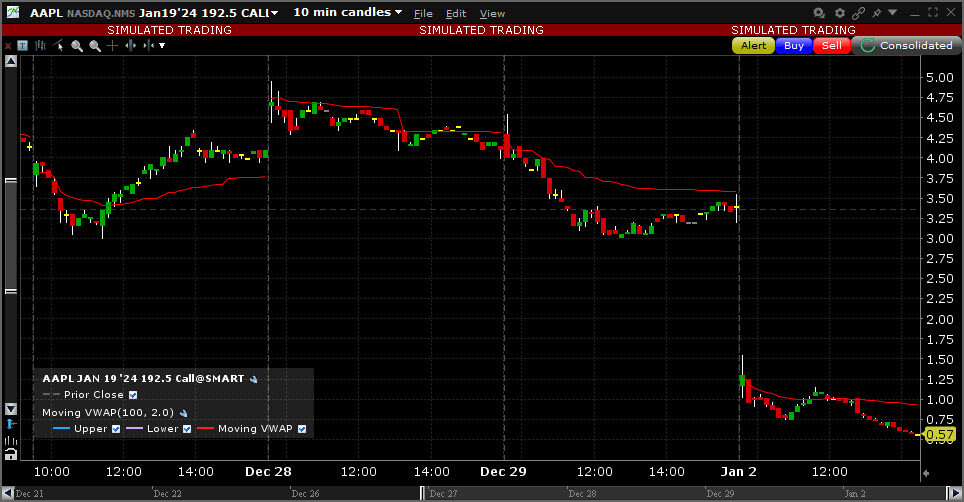Open the title bar triangle dropdown menu
The height and width of the screenshot is (502, 964).
[893, 12]
